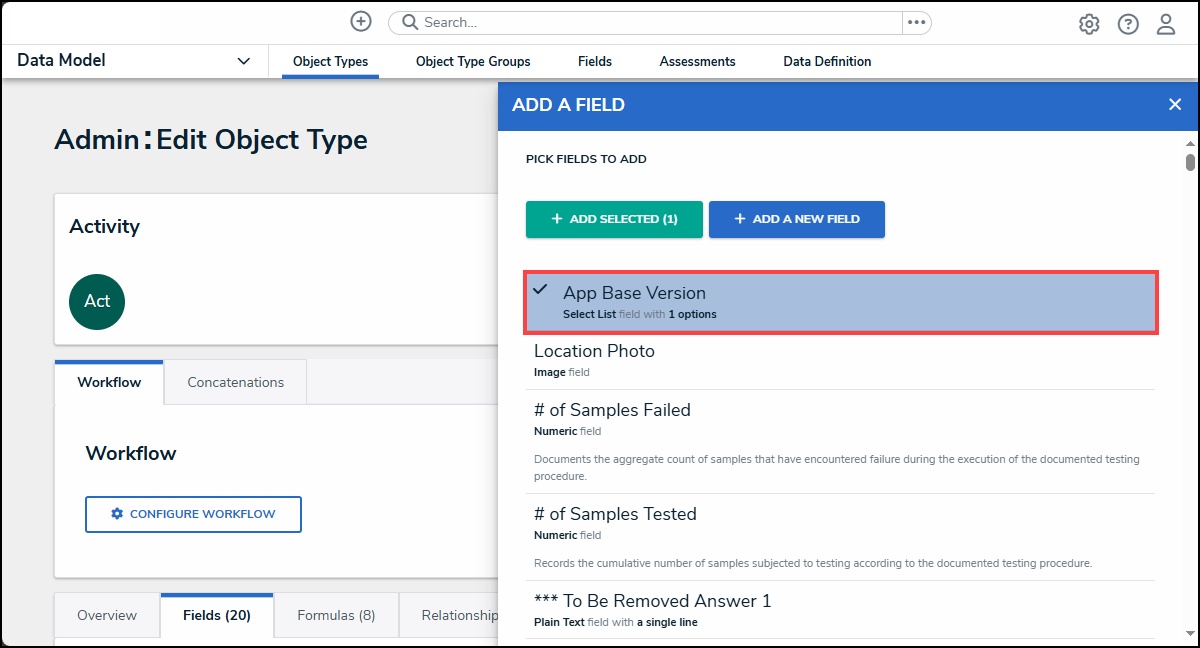
Task: Click the plus create icon beside search
Action: click(x=360, y=22)
